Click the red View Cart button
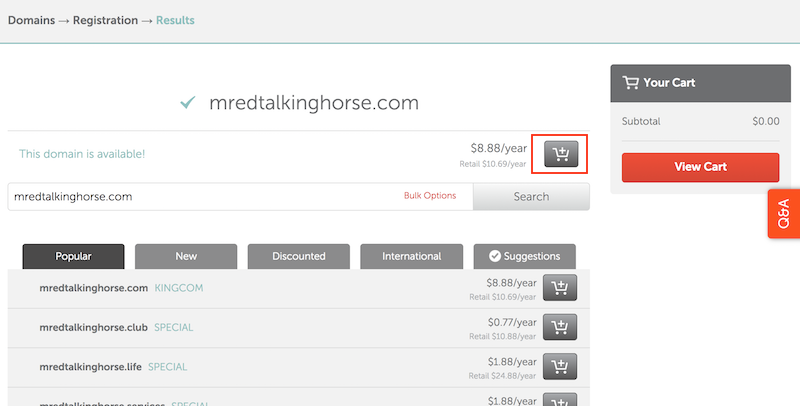This screenshot has width=800, height=406. pos(701,167)
